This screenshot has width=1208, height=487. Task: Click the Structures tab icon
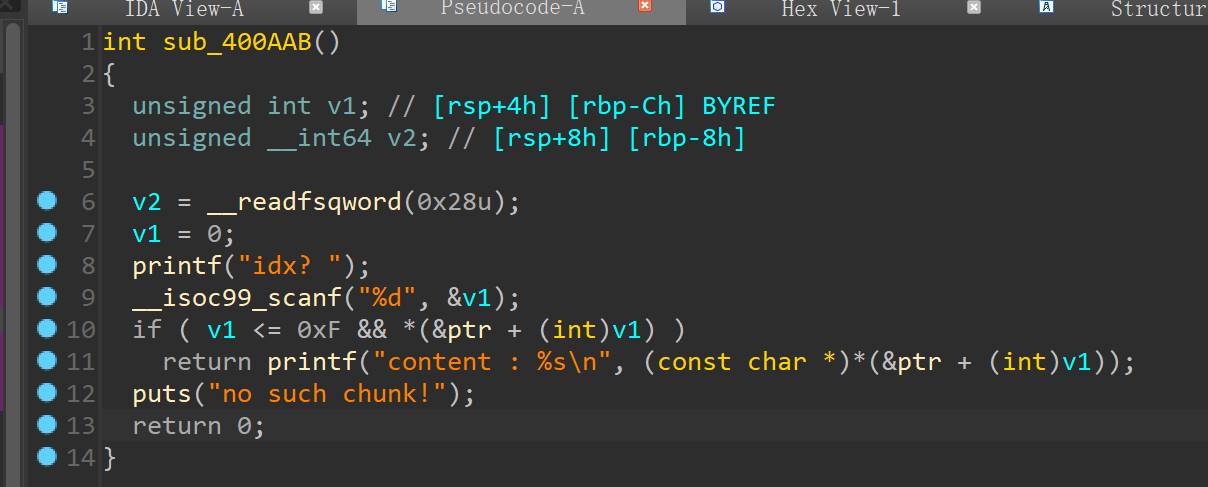(x=1047, y=8)
